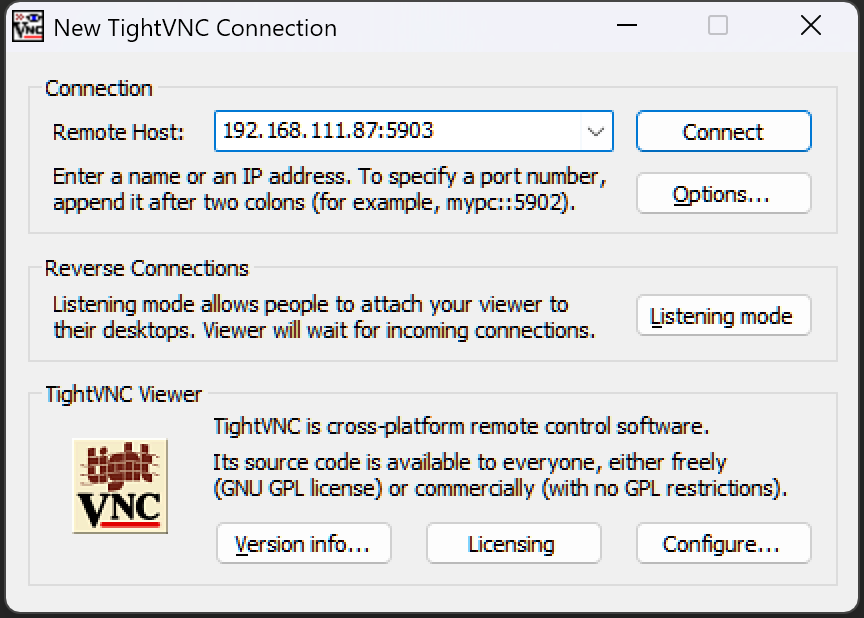The width and height of the screenshot is (864, 618).
Task: Start Listening mode
Action: coord(723,316)
